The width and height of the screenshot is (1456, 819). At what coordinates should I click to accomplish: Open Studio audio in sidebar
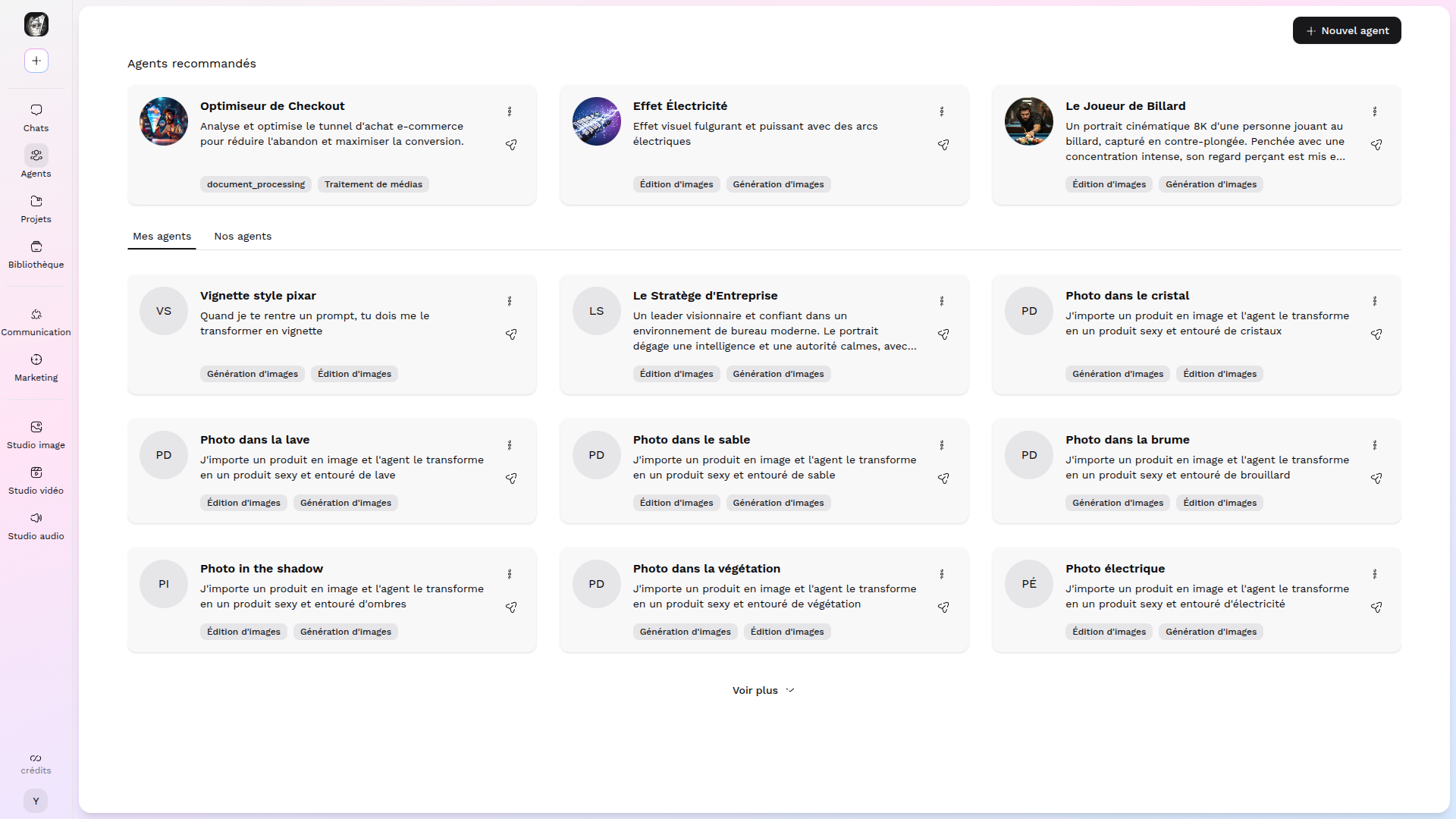click(x=36, y=526)
